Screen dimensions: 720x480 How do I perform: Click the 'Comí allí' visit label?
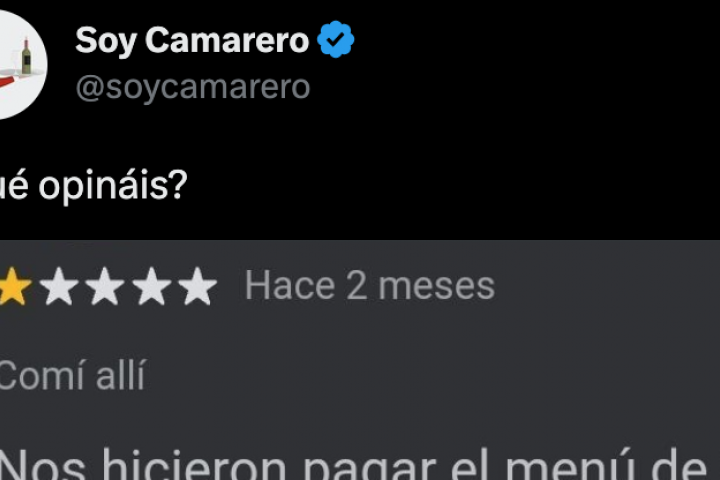(x=72, y=376)
